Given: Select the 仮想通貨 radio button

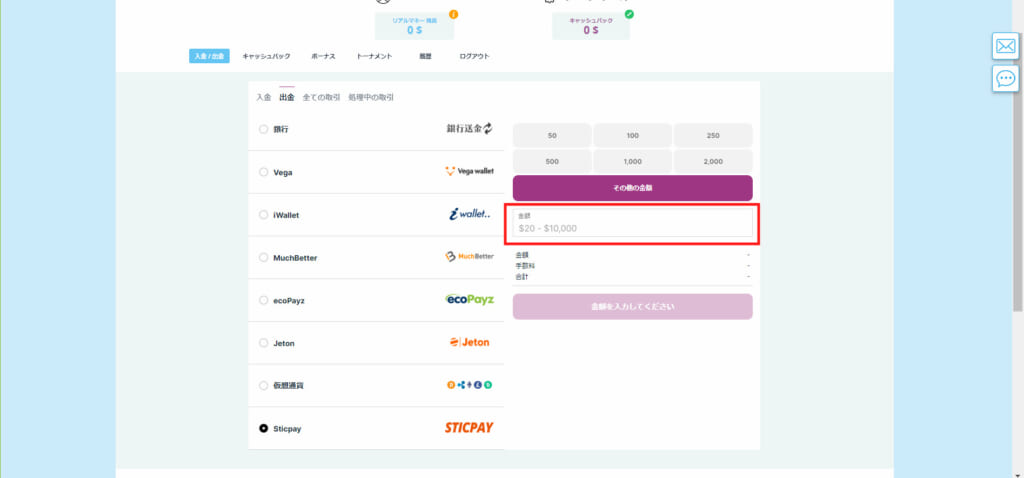Looking at the screenshot, I should [x=263, y=385].
